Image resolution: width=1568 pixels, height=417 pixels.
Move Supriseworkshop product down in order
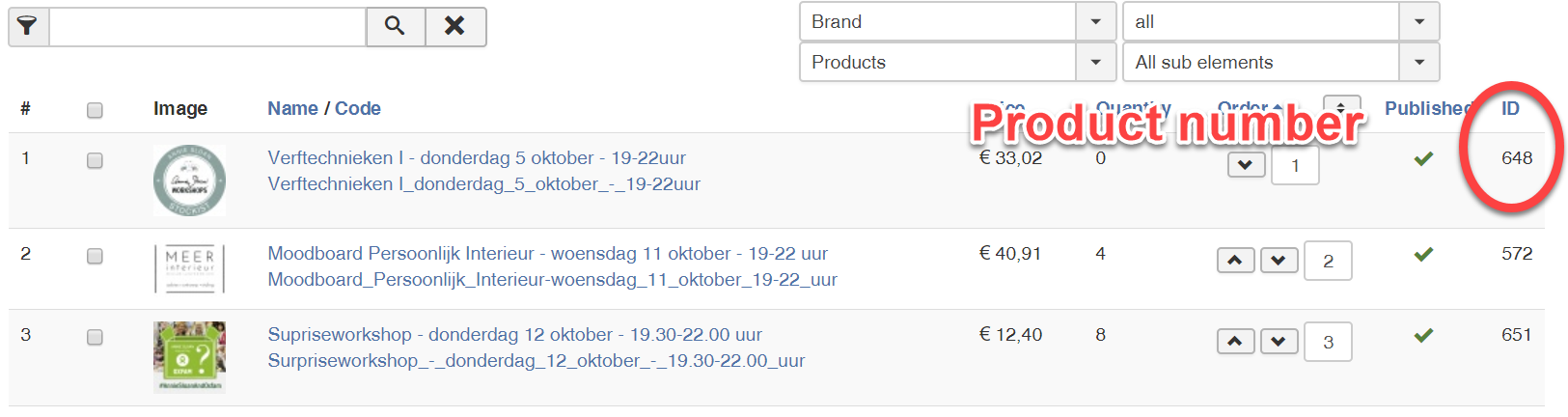1279,342
